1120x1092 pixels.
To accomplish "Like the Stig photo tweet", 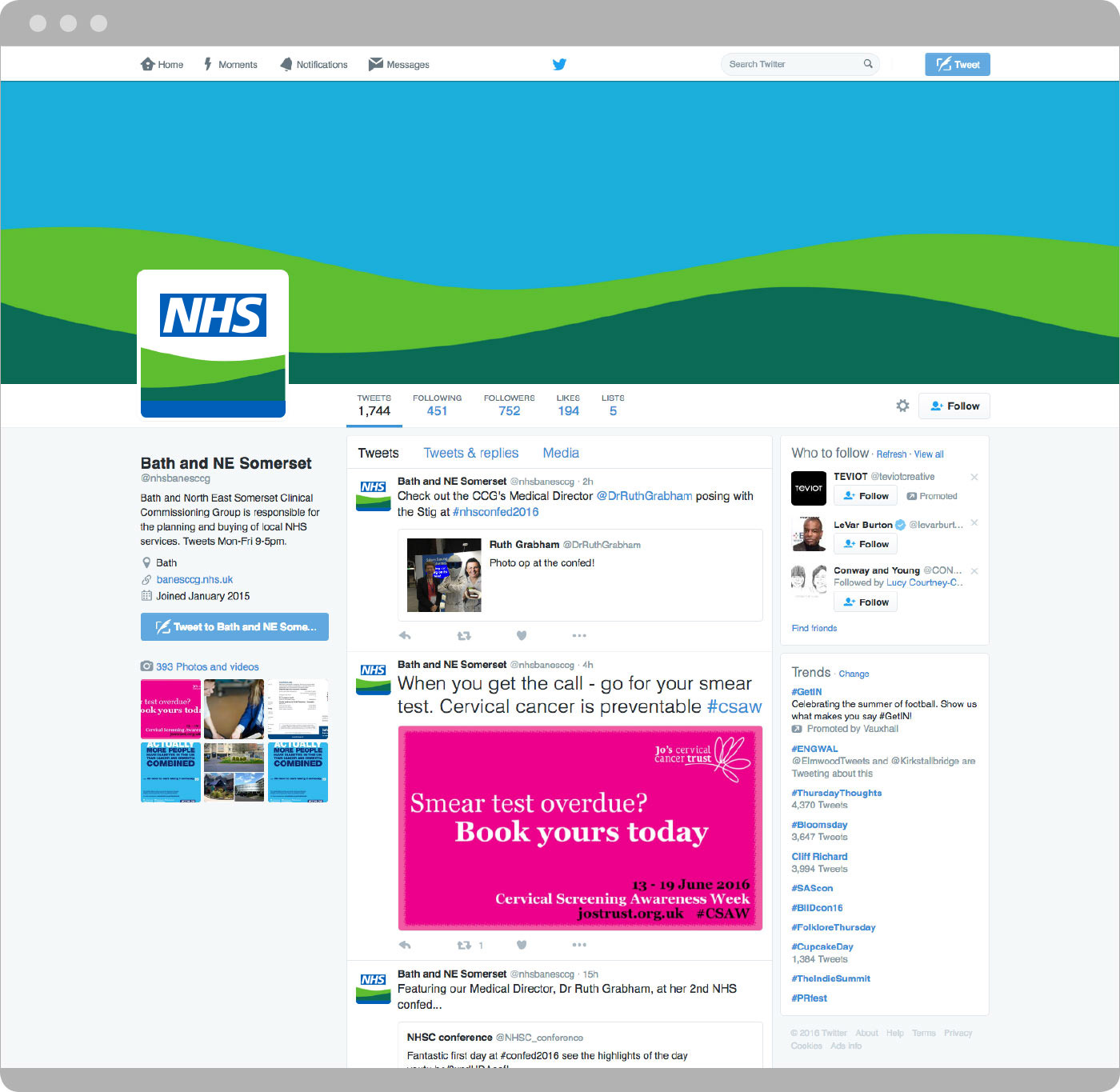I will [522, 635].
